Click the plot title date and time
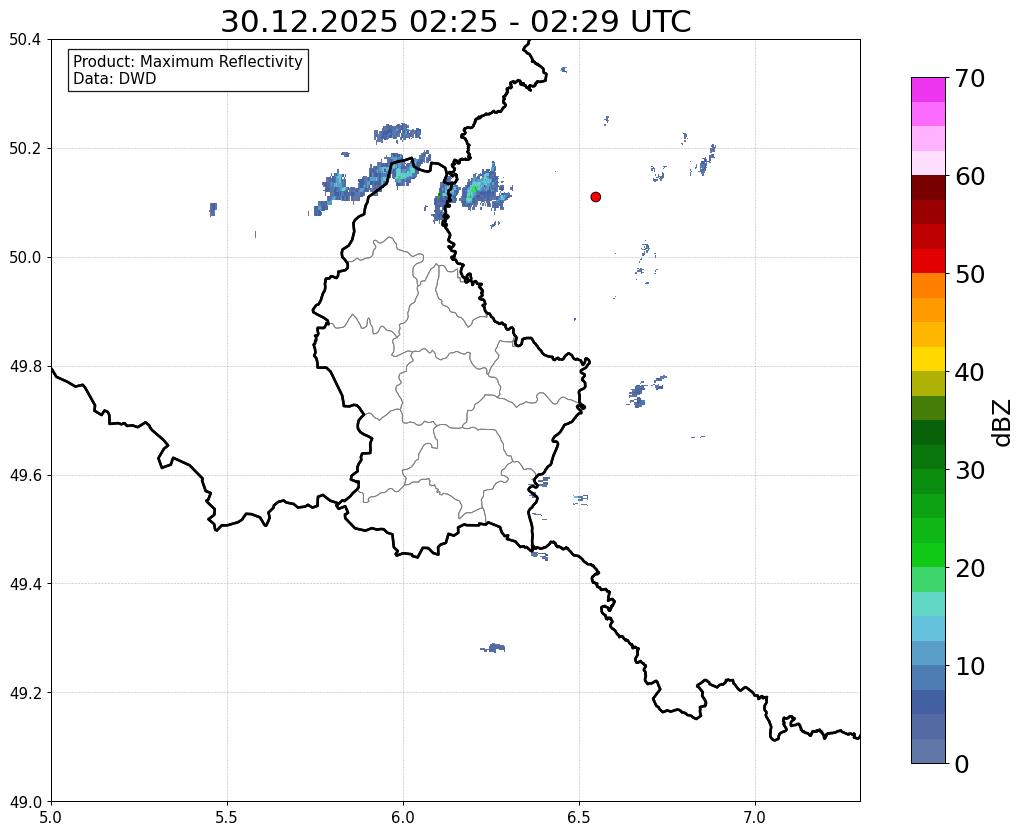Viewport: 1023px width, 834px height. [455, 22]
